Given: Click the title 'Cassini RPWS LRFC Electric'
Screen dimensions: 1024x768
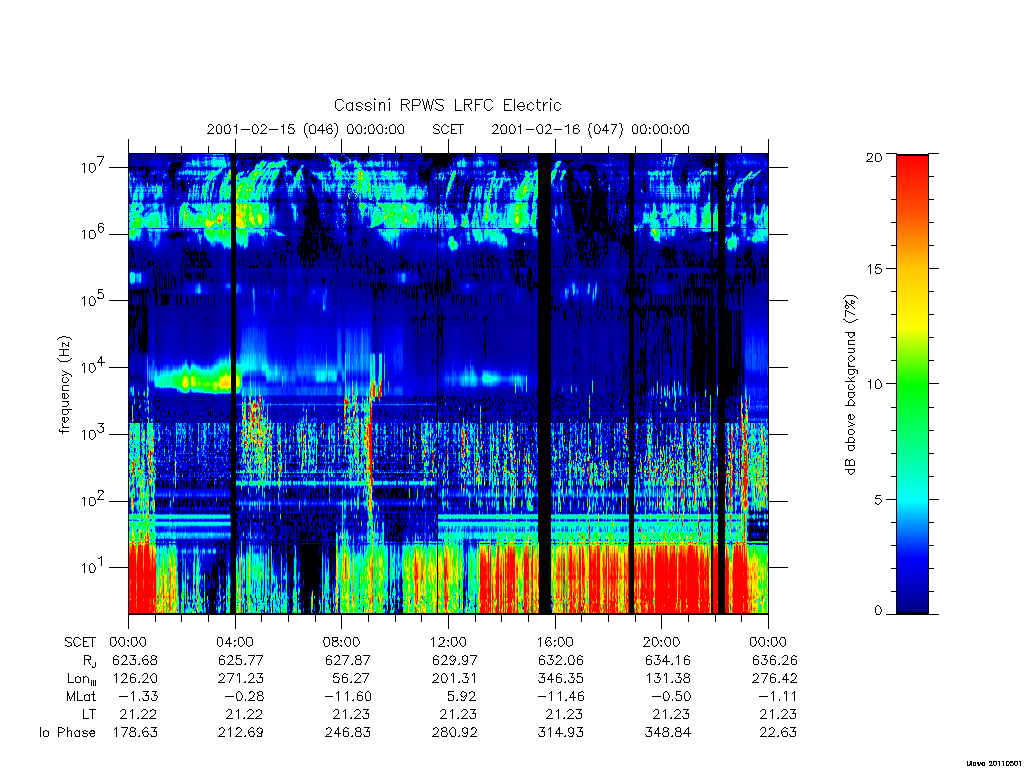Looking at the screenshot, I should (x=447, y=105).
